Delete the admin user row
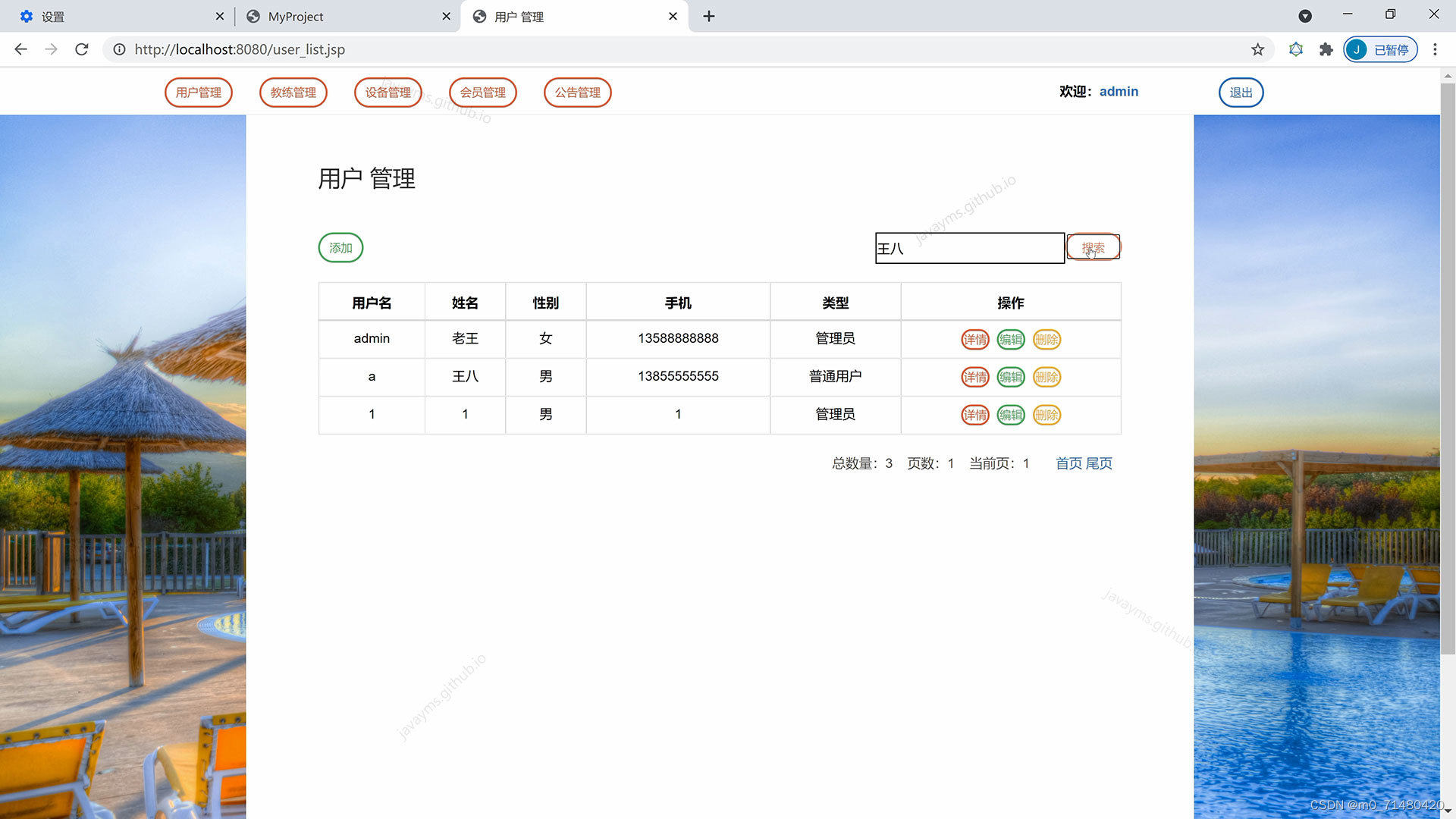 (x=1046, y=340)
